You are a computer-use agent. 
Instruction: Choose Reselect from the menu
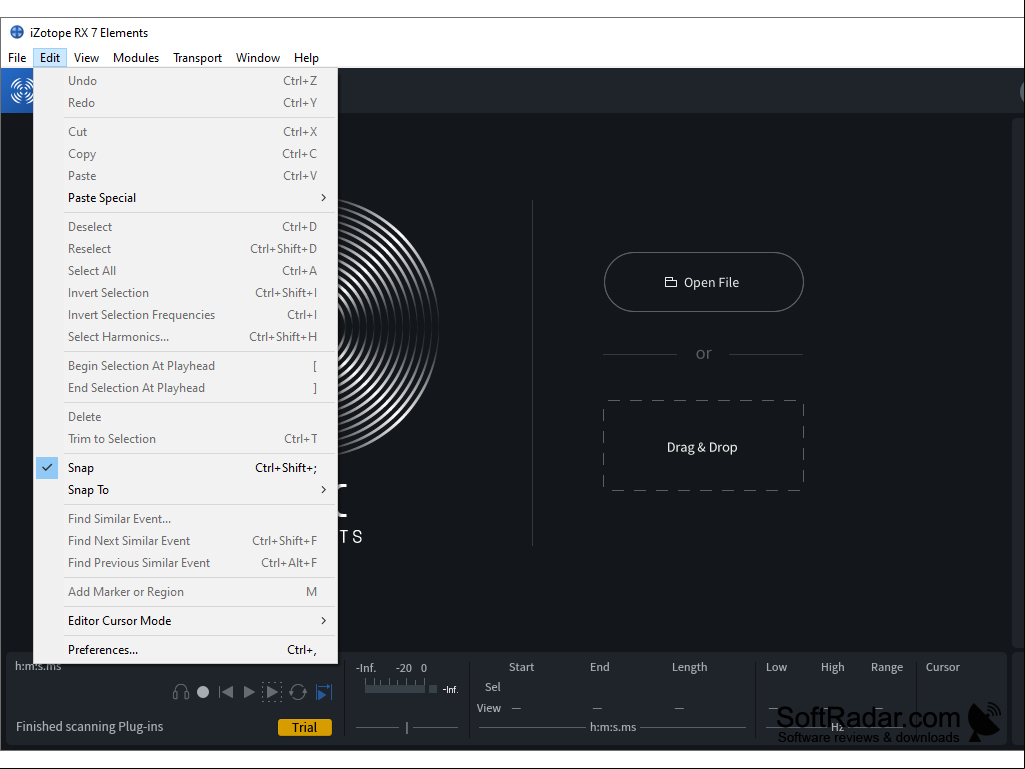tap(186, 249)
